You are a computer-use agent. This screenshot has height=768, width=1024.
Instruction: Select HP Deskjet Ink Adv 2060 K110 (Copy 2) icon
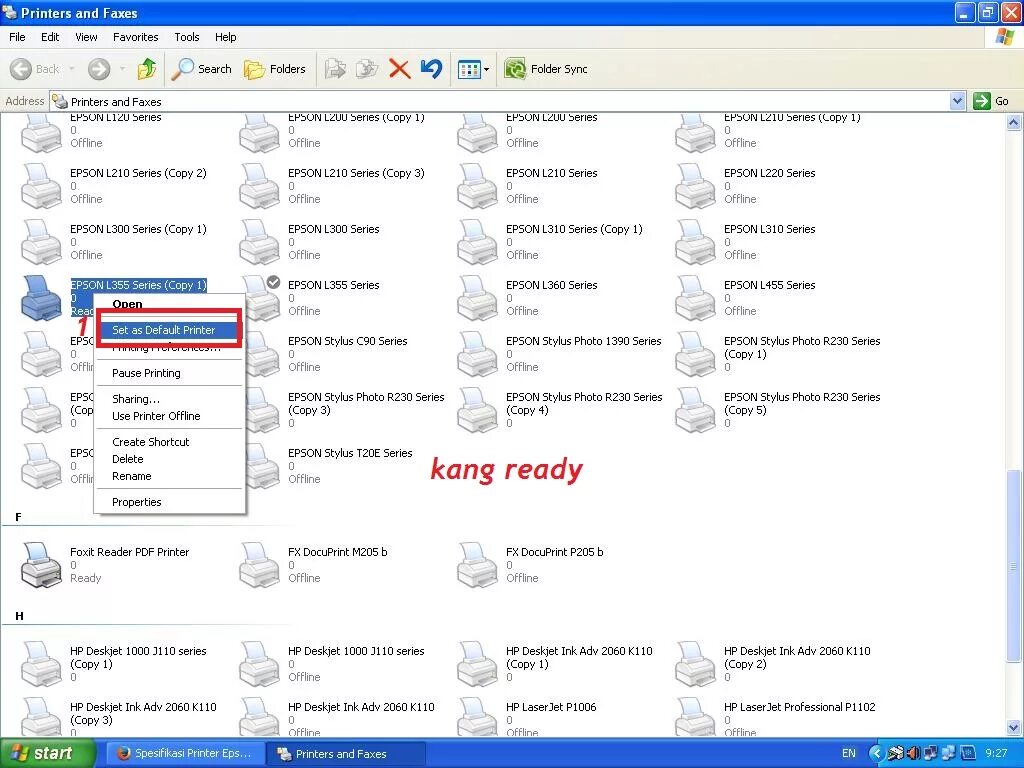[695, 664]
